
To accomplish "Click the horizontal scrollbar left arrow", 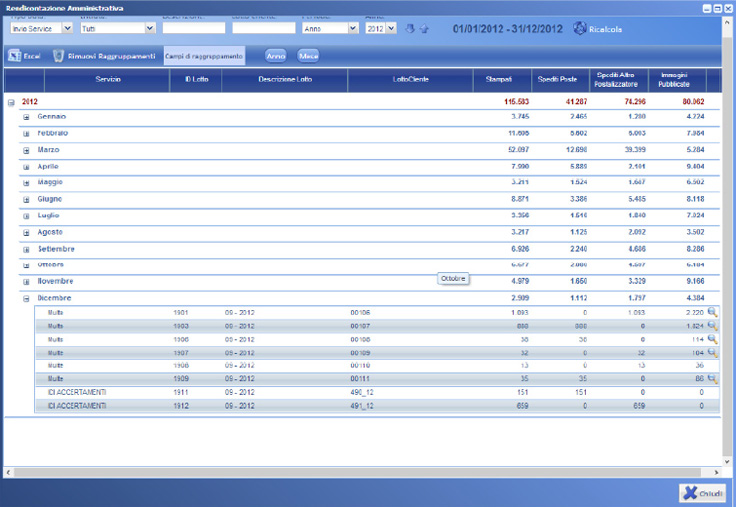I will point(8,472).
